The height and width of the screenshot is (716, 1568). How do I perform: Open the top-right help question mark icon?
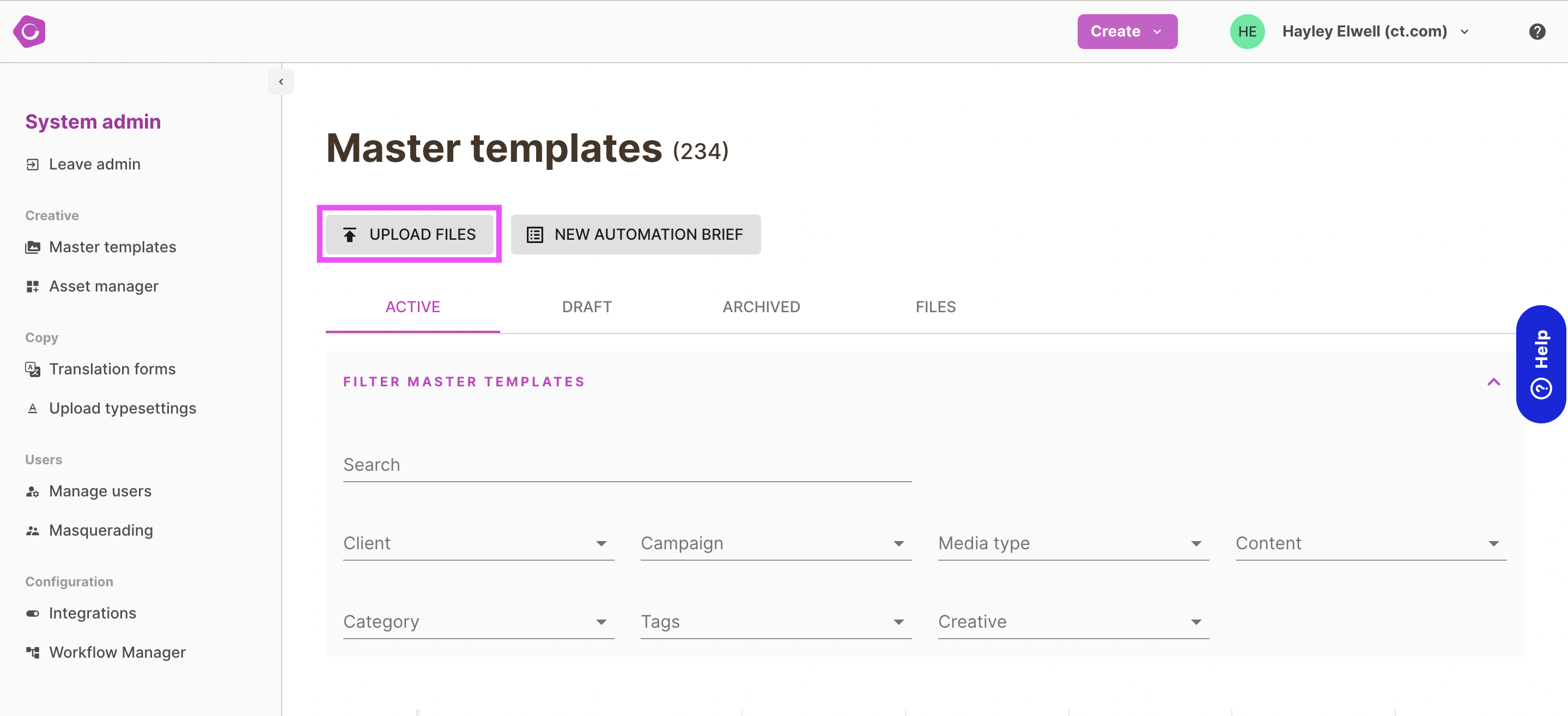tap(1537, 31)
